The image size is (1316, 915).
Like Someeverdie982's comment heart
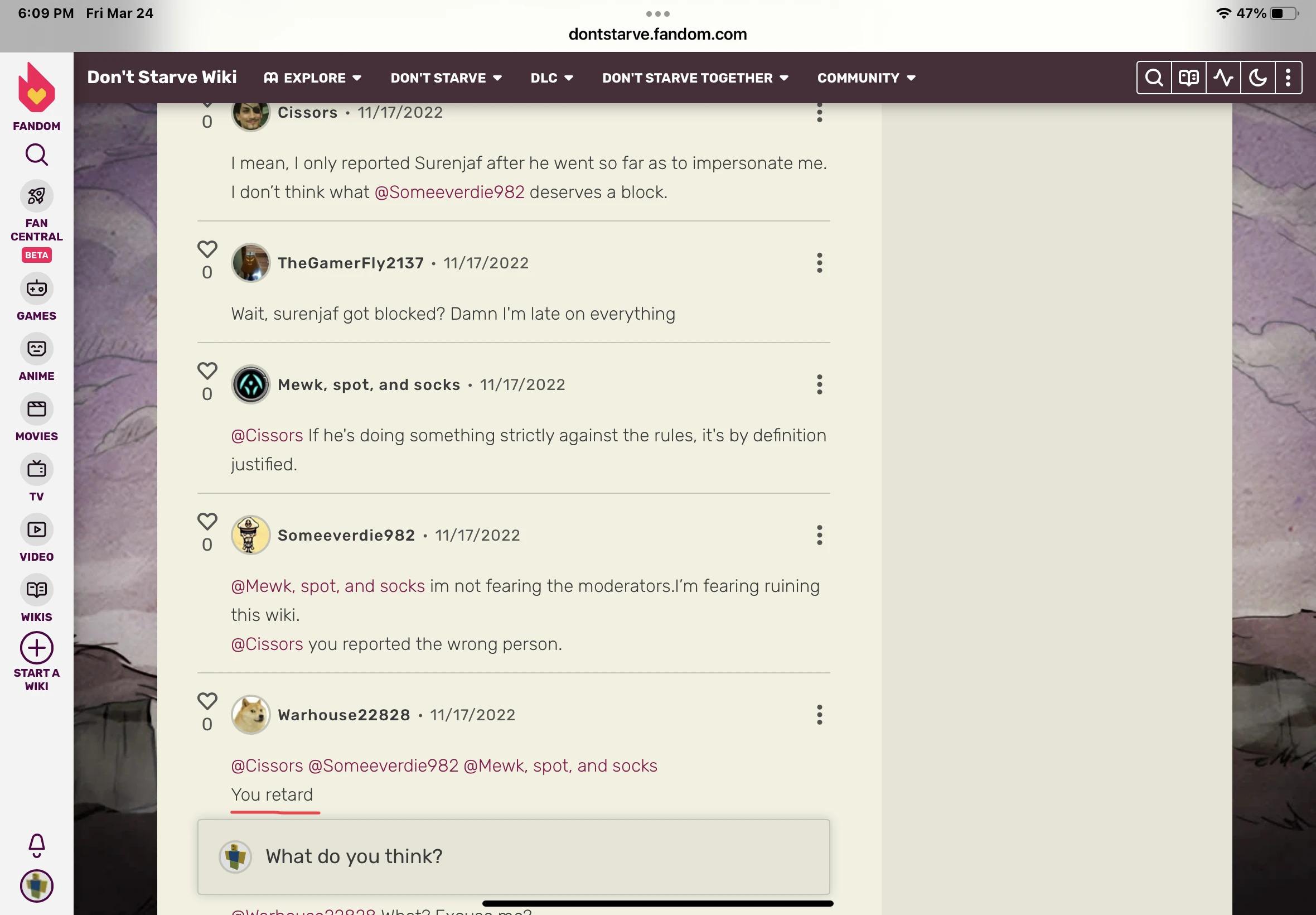point(207,521)
